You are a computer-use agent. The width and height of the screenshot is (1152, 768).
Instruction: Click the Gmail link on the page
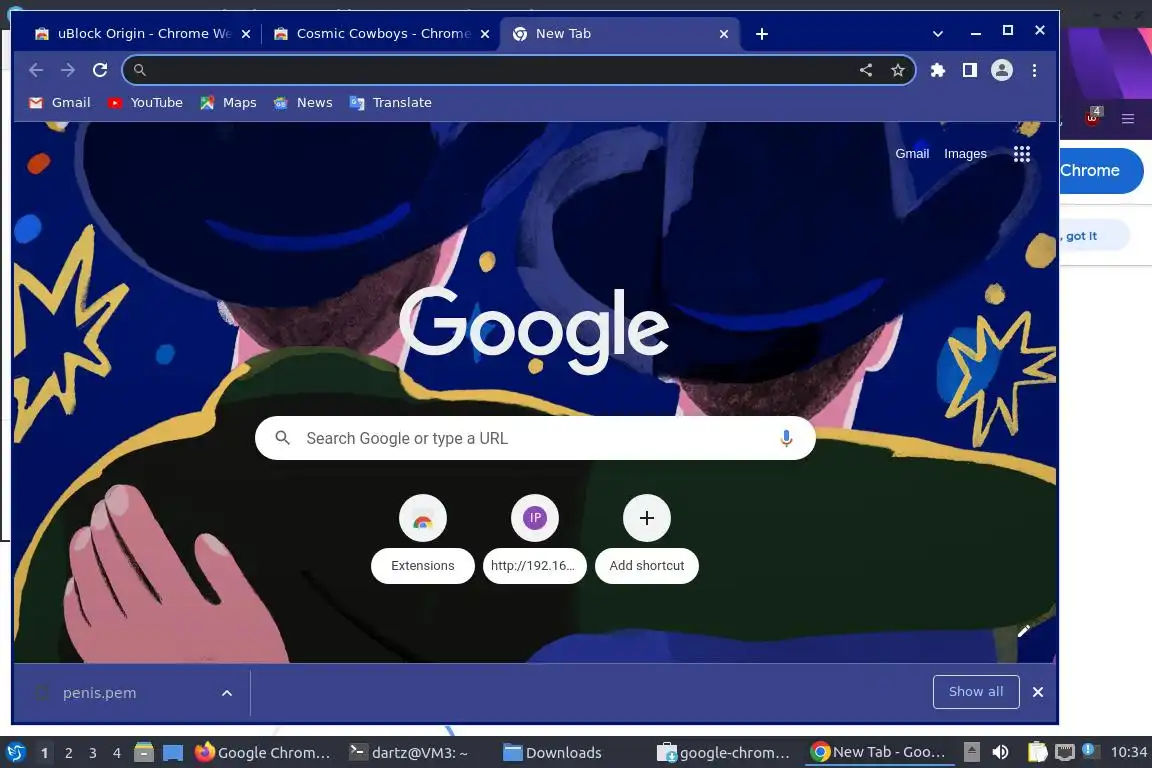pos(912,154)
